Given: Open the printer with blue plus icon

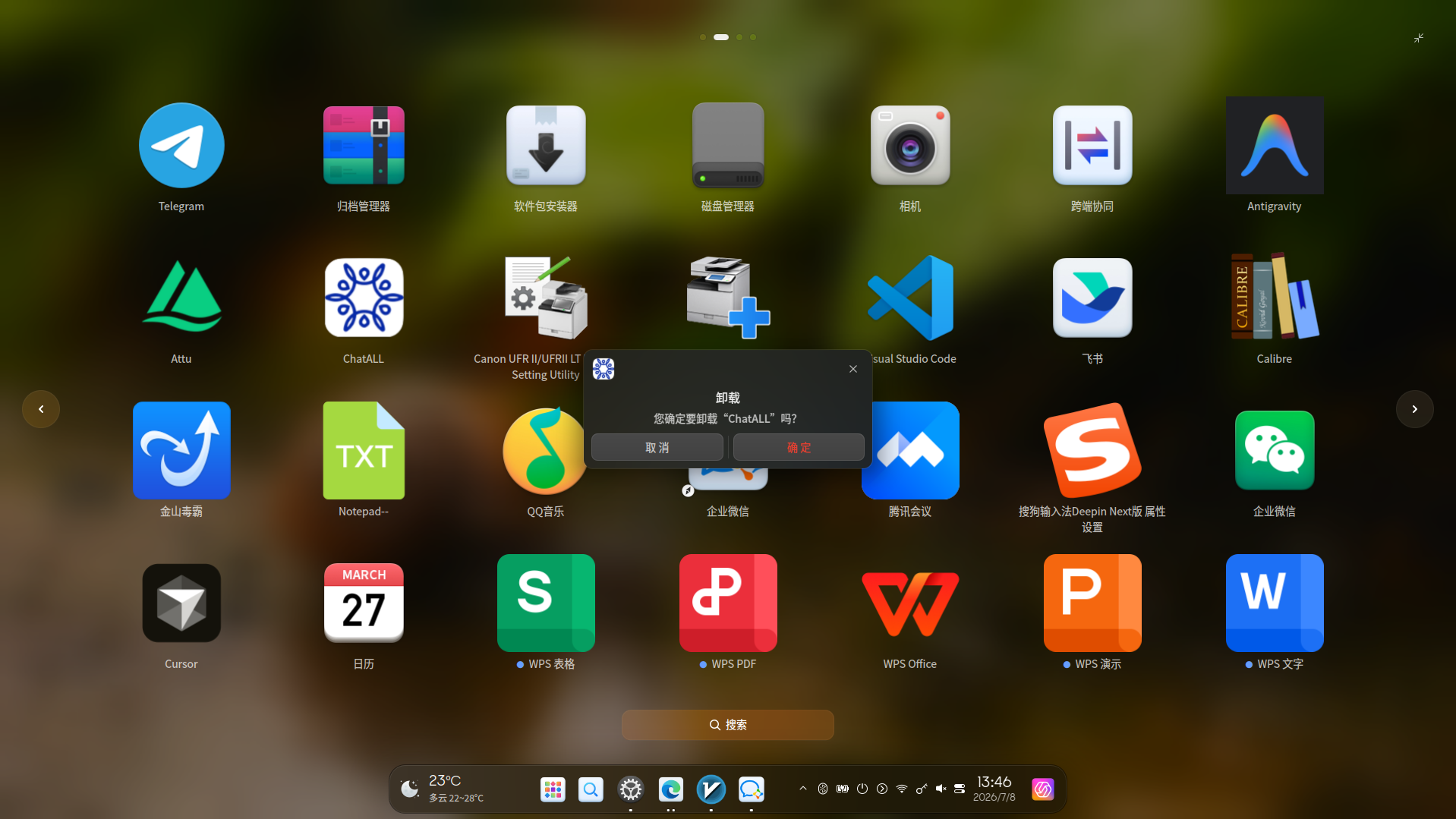Looking at the screenshot, I should (x=728, y=298).
